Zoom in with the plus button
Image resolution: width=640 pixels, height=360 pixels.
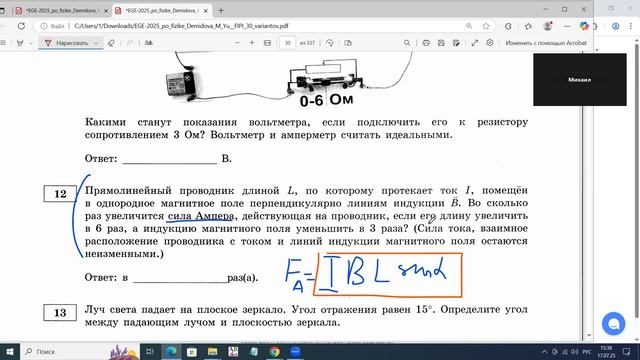[x=252, y=43]
